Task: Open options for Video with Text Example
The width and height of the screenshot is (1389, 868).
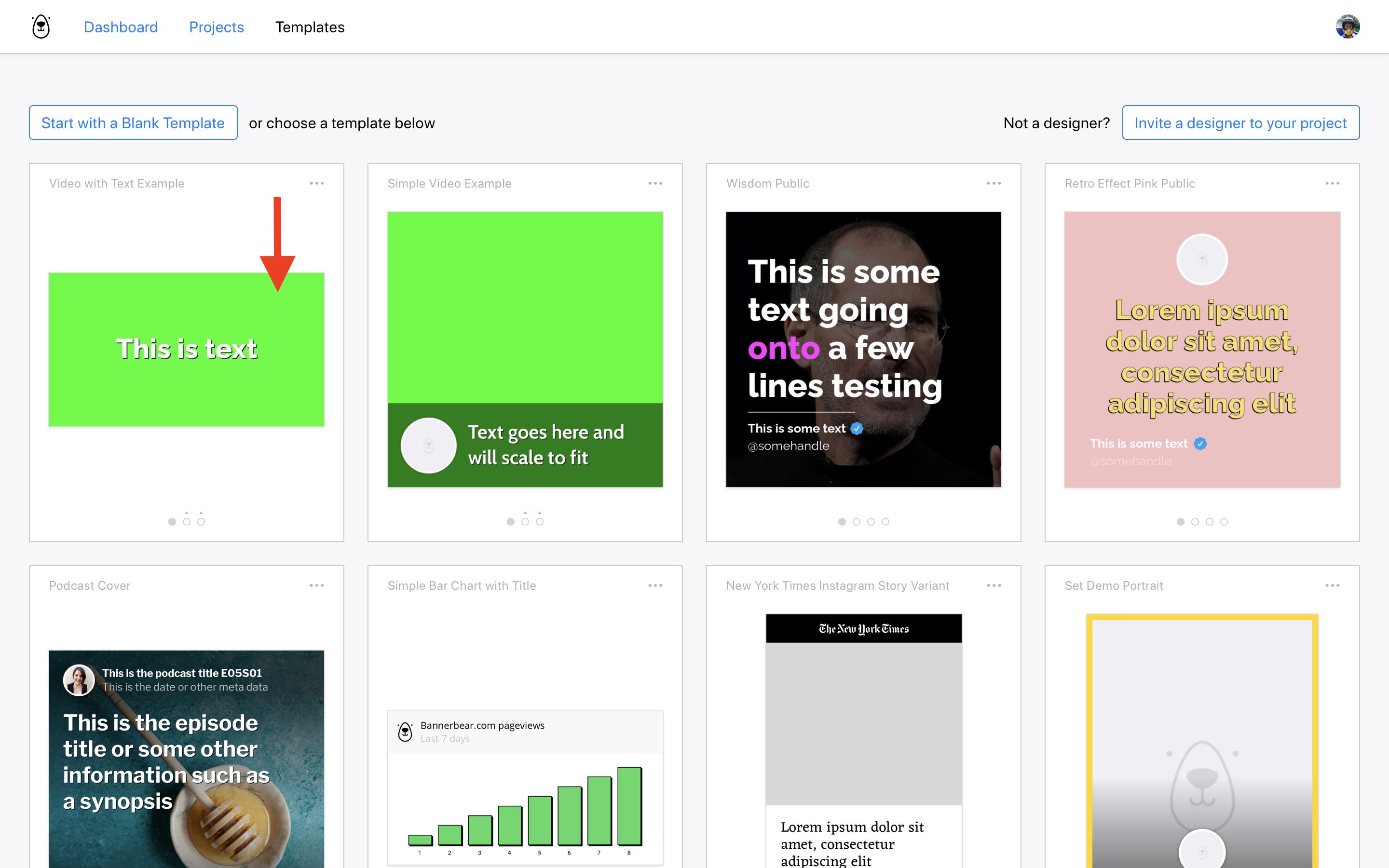Action: pyautogui.click(x=317, y=184)
